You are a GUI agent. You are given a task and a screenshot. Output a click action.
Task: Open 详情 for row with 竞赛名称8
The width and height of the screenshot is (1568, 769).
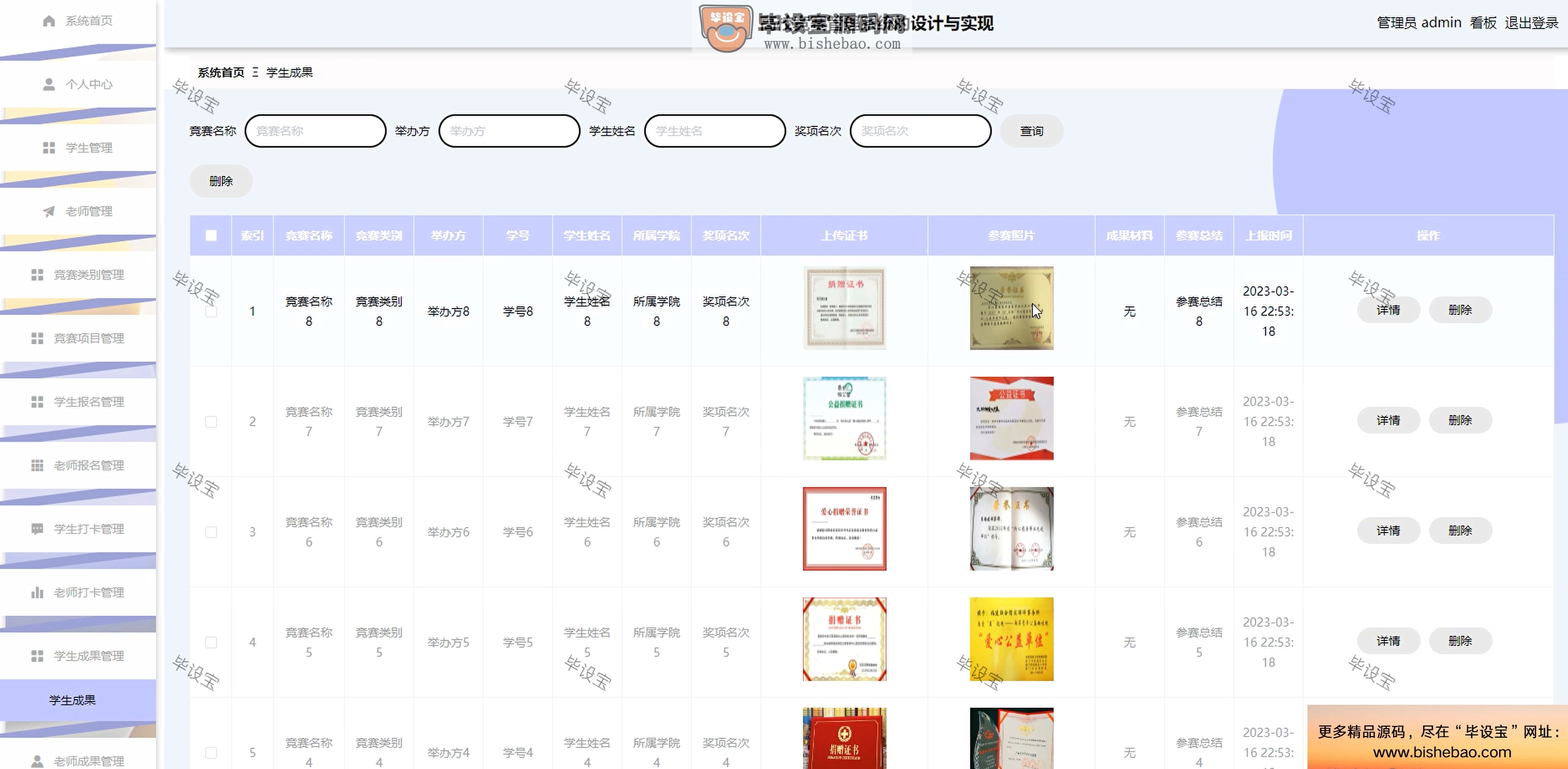tap(1388, 310)
